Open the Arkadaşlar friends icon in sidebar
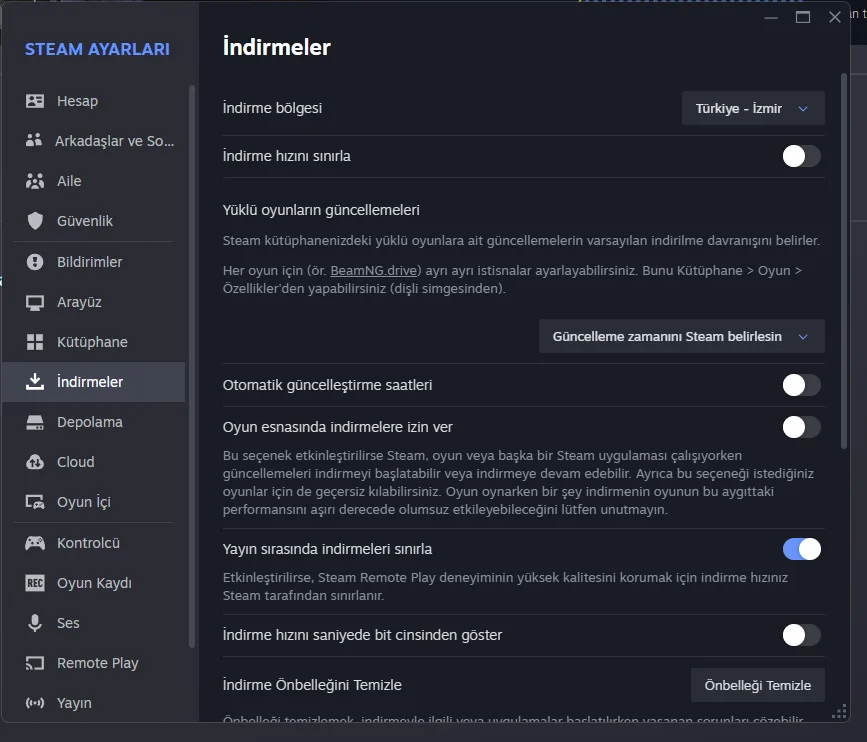The image size is (867, 742). (x=35, y=141)
